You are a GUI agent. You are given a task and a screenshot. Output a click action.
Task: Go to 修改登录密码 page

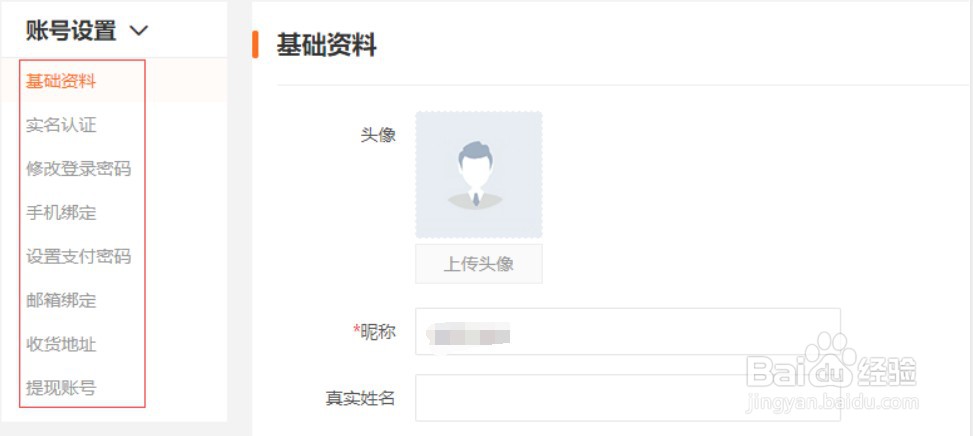pos(78,169)
